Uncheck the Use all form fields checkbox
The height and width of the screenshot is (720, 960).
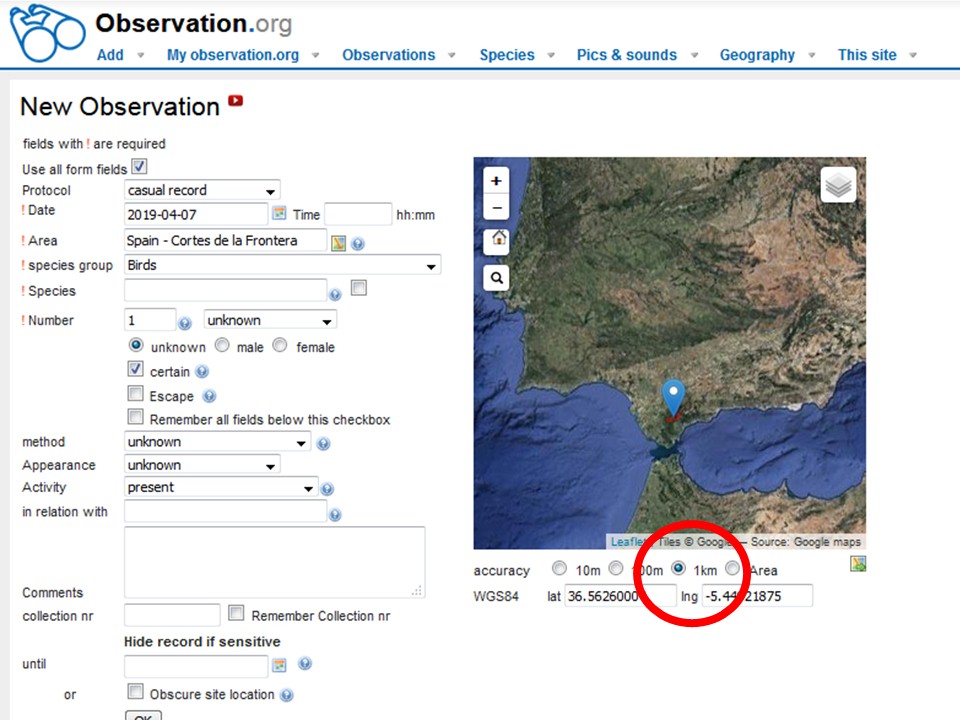(139, 168)
